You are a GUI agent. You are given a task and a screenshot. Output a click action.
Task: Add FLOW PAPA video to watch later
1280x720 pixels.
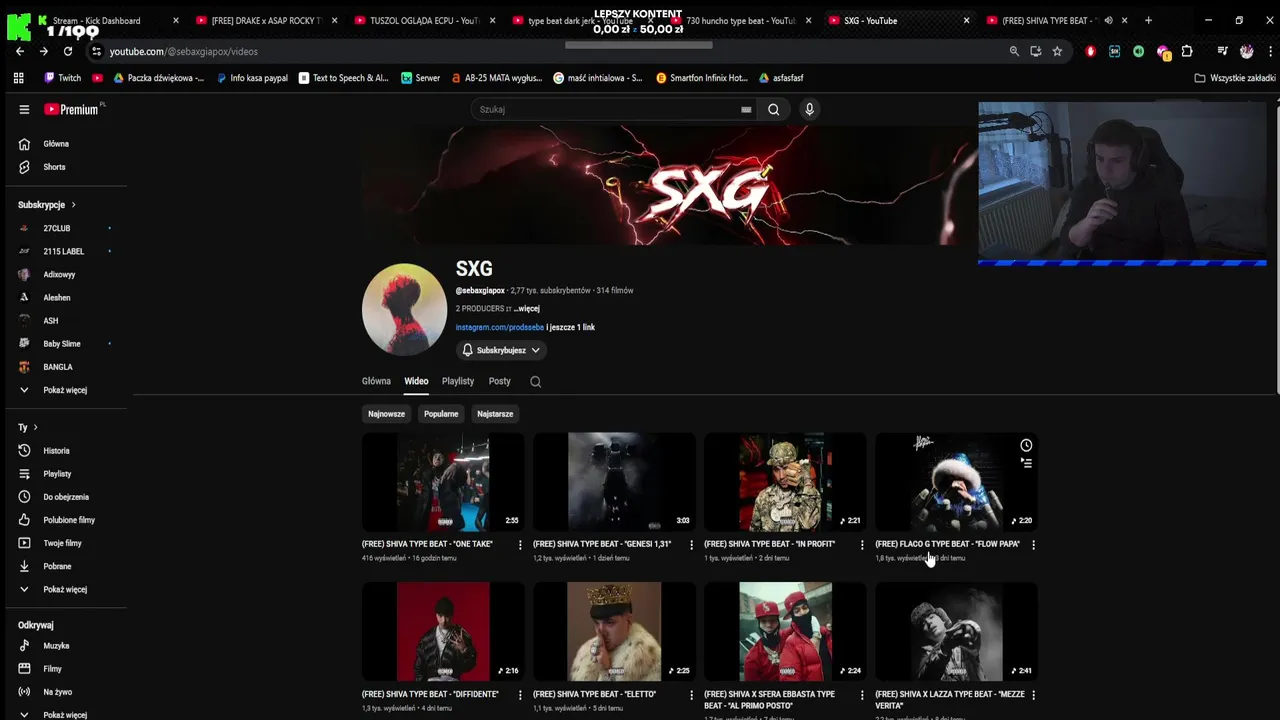coord(1026,445)
